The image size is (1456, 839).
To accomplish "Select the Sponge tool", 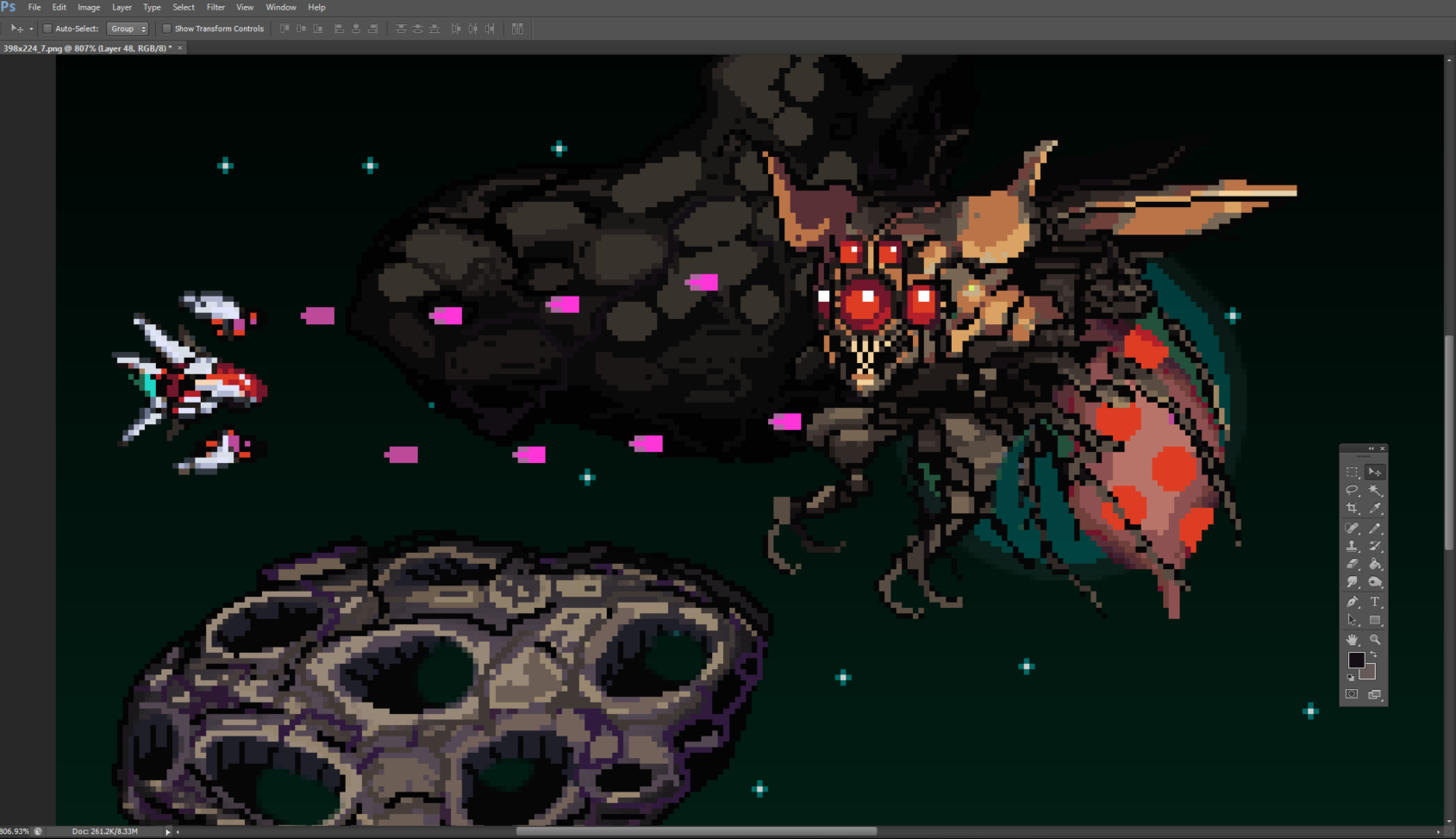I will point(1375,582).
